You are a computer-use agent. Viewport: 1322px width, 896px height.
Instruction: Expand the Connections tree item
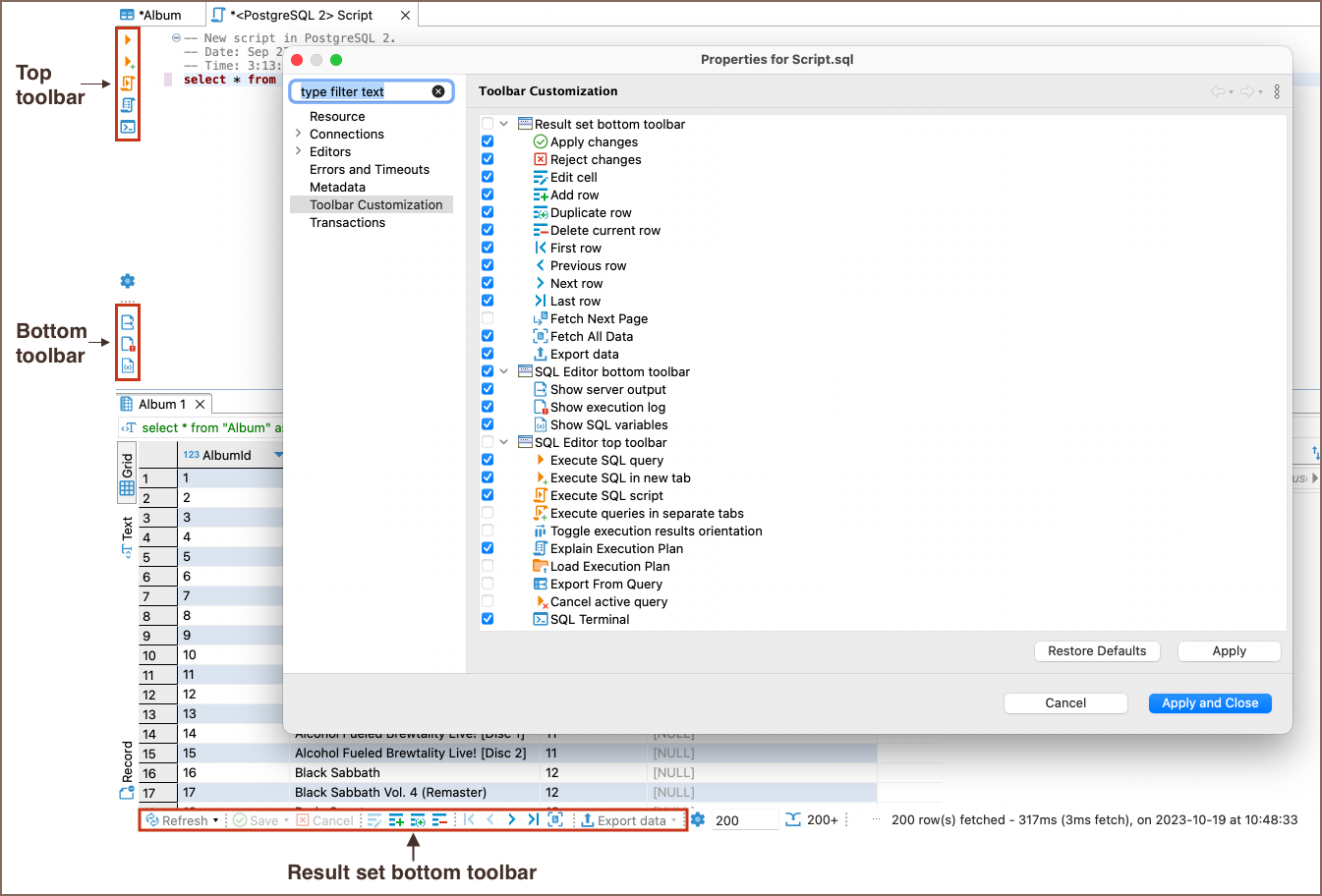pyautogui.click(x=298, y=134)
